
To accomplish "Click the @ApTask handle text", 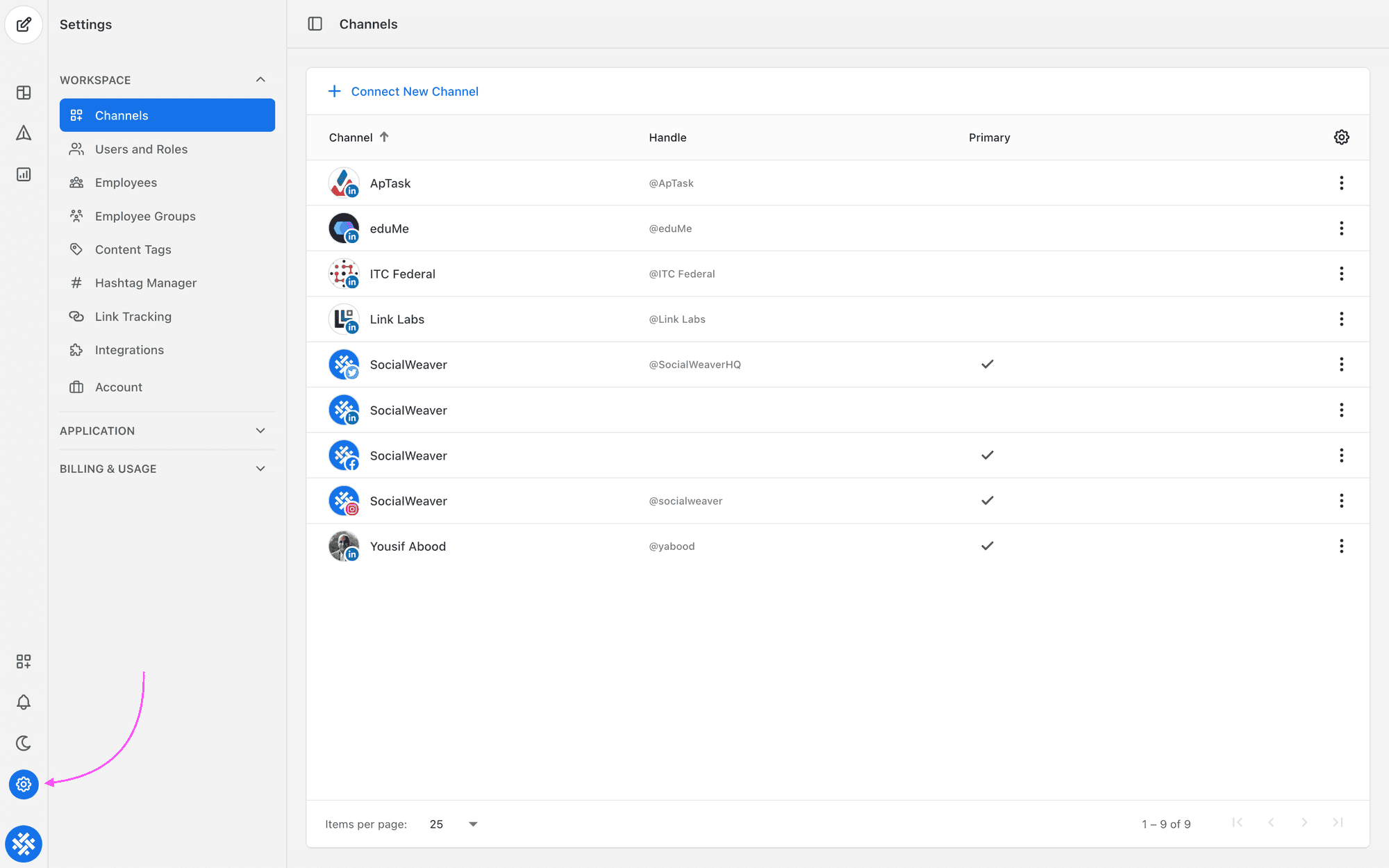I will [671, 183].
